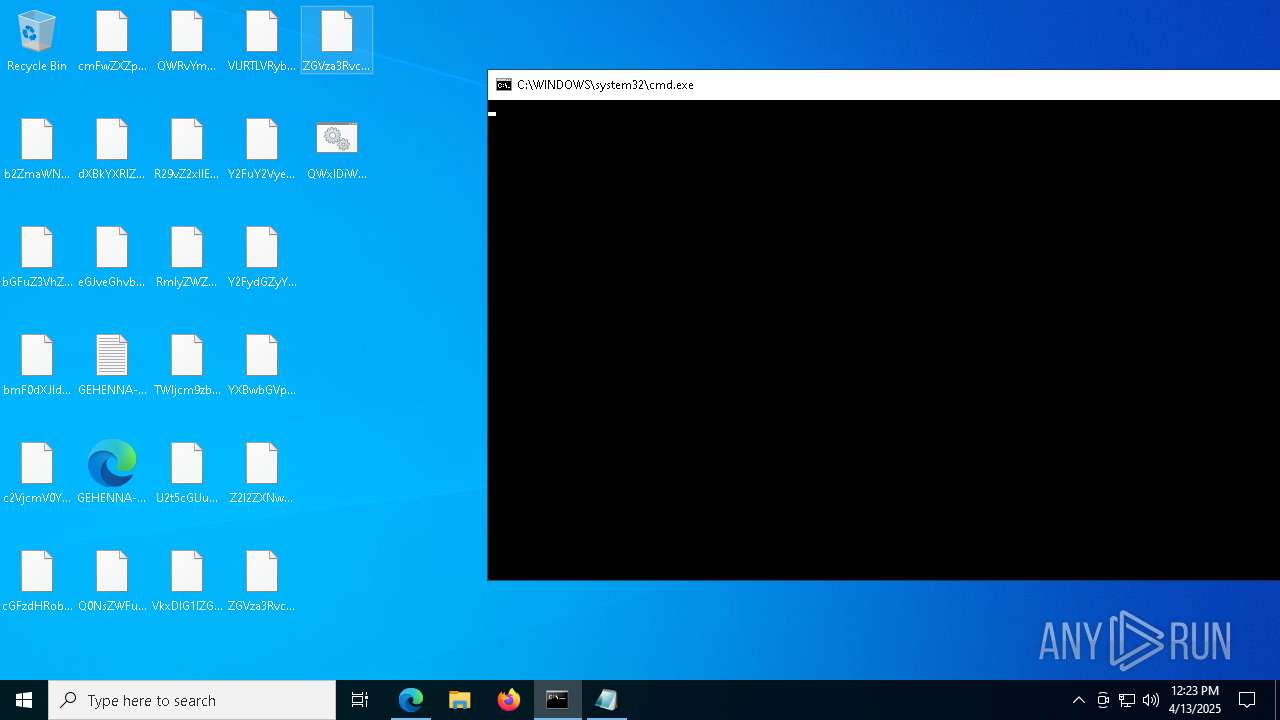
Task: Open the Windows Start menu
Action: pyautogui.click(x=24, y=700)
